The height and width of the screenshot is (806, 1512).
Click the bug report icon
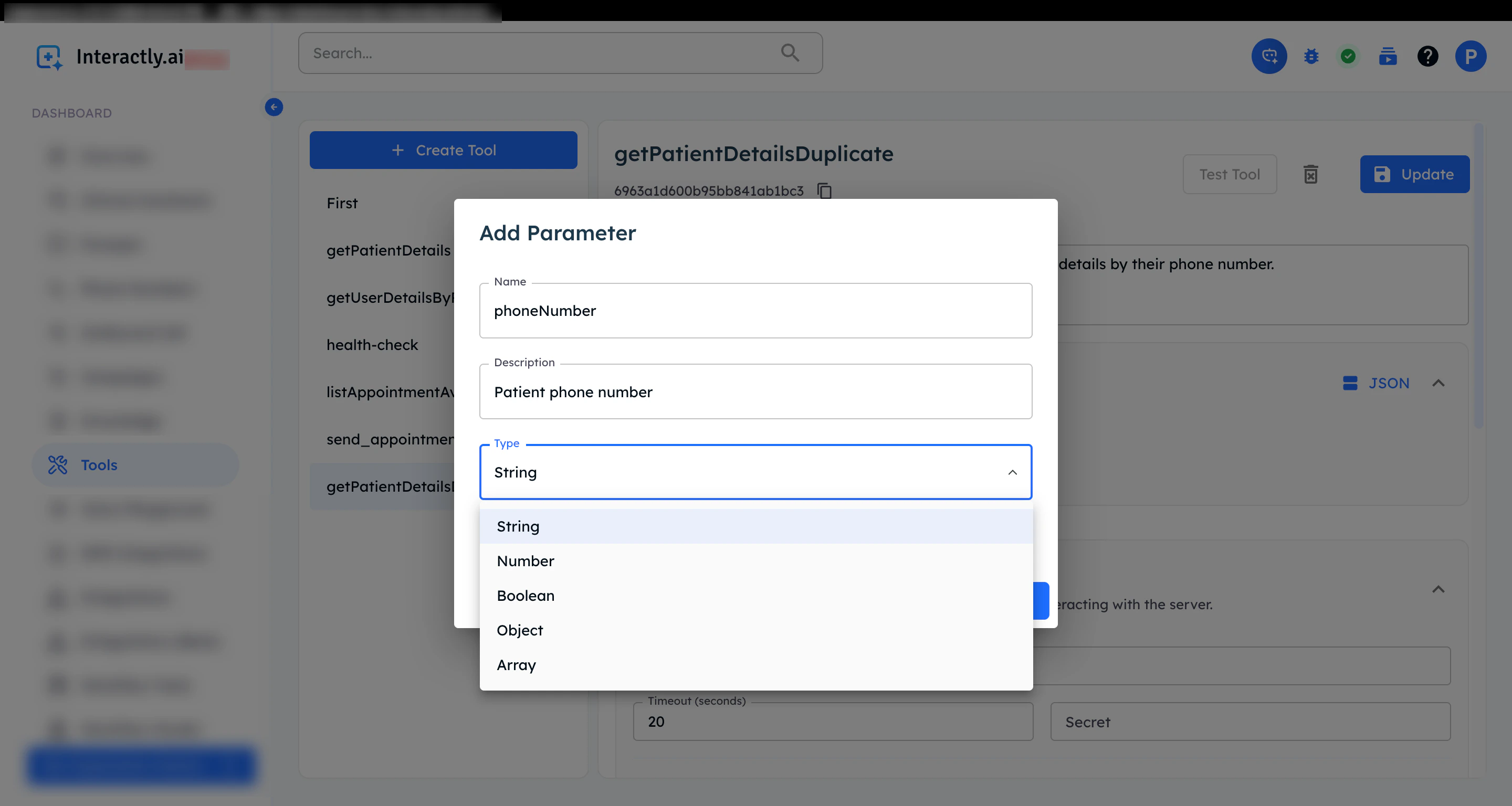point(1311,56)
